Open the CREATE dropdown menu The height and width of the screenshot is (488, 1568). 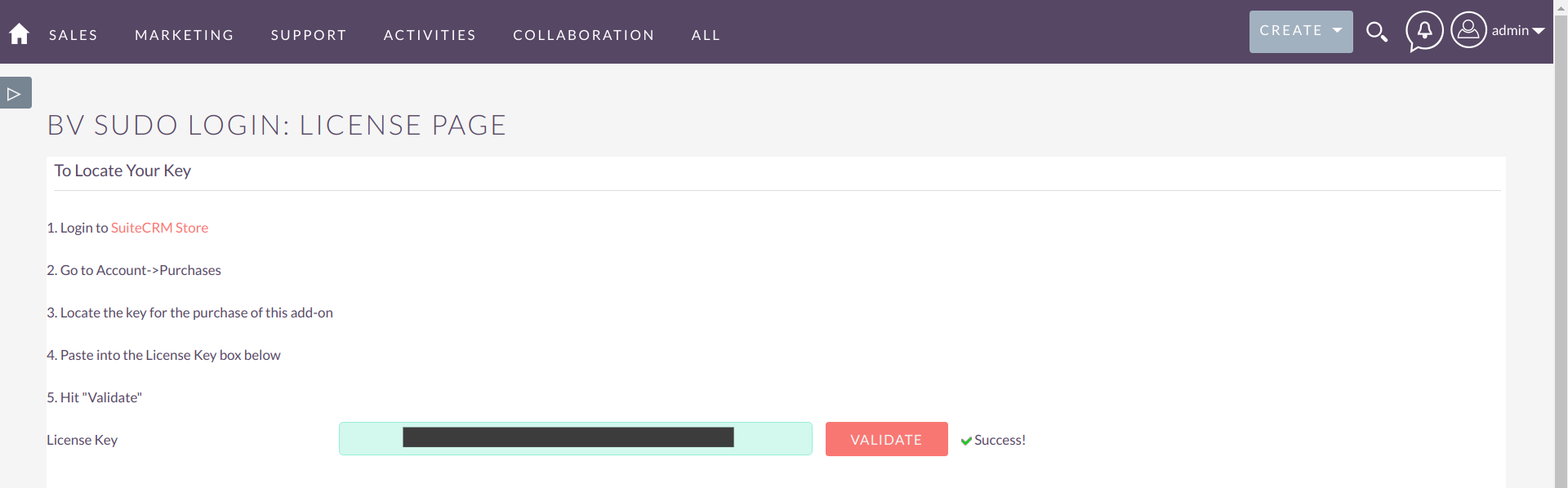click(1300, 31)
